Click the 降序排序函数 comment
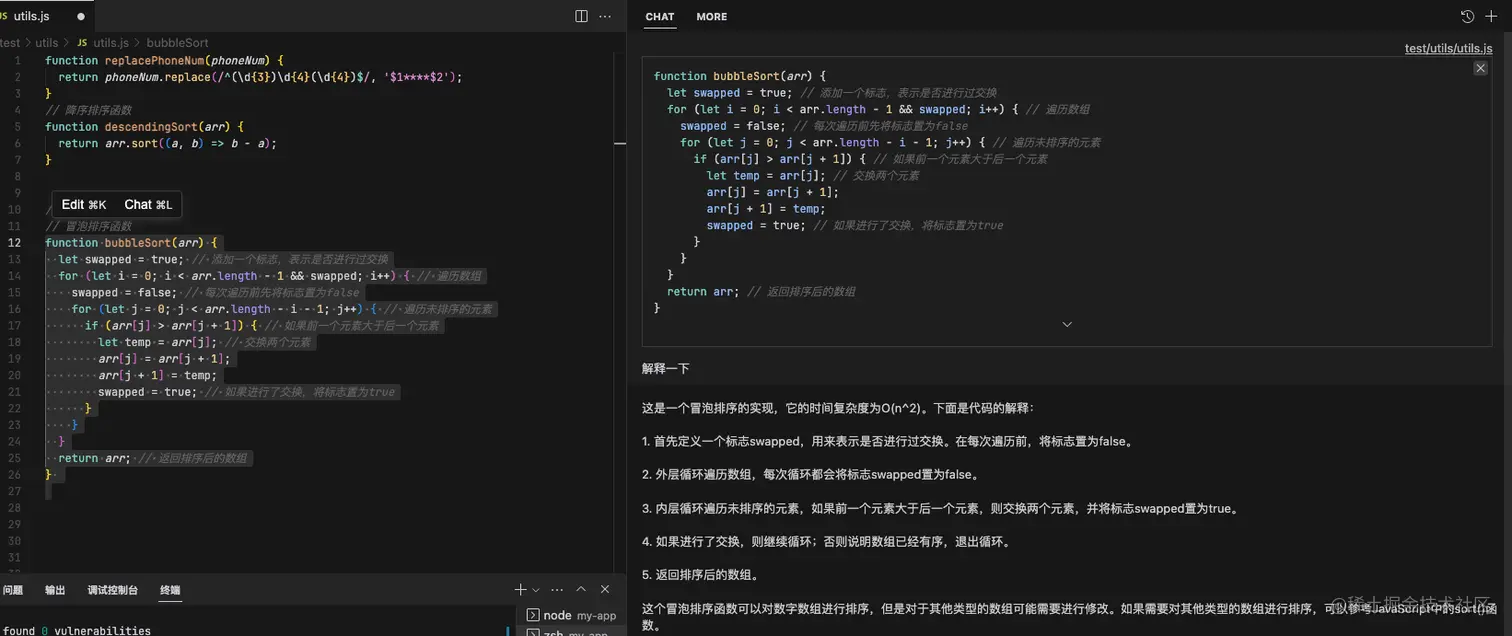The width and height of the screenshot is (1512, 636). pyautogui.click(x=88, y=110)
